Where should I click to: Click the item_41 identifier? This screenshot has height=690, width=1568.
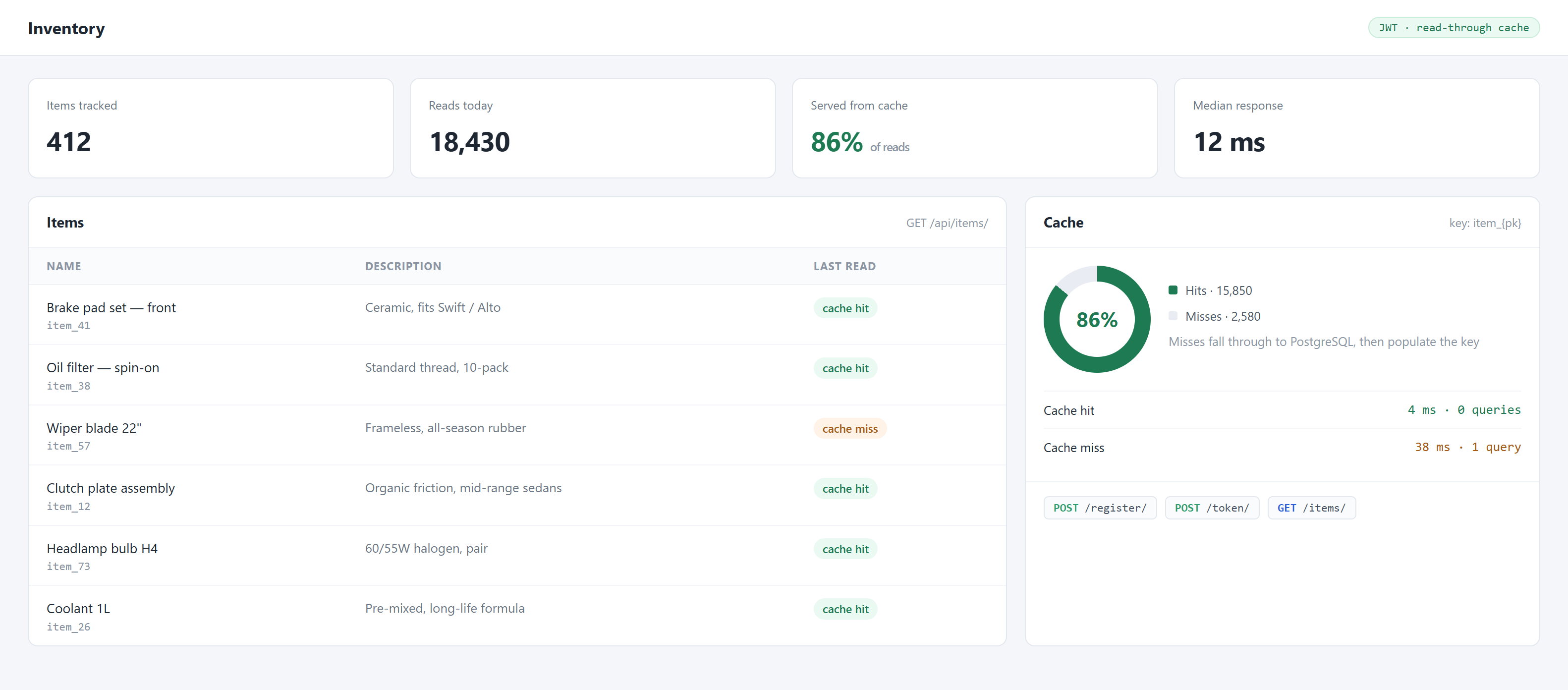click(68, 326)
